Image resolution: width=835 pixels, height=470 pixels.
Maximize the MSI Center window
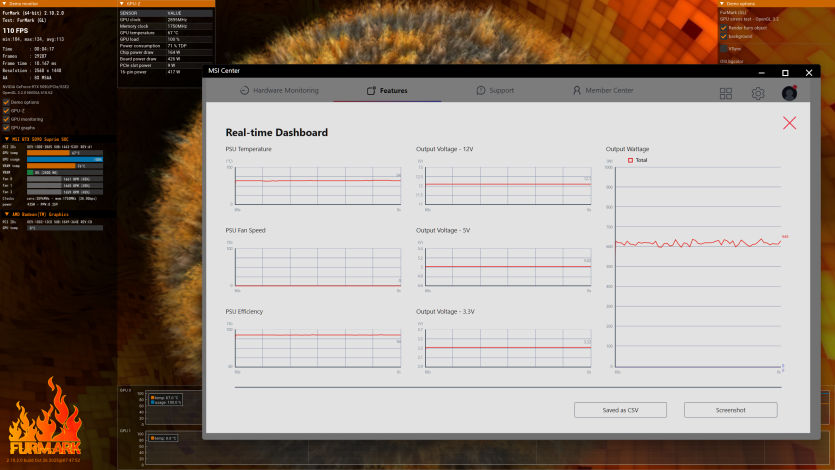click(785, 72)
